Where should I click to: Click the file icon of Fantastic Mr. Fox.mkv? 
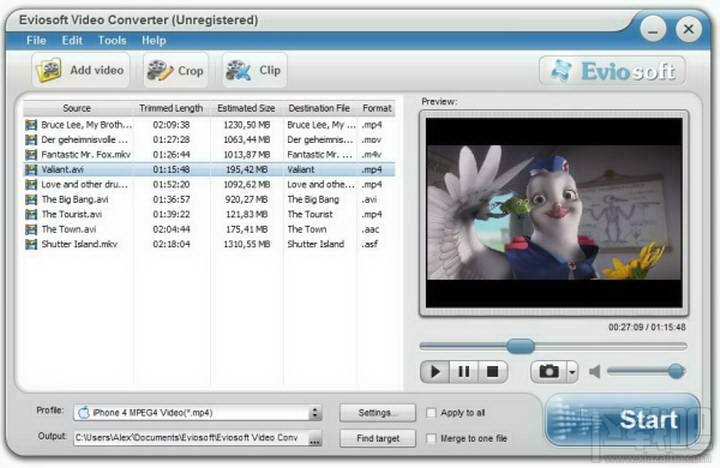31,155
